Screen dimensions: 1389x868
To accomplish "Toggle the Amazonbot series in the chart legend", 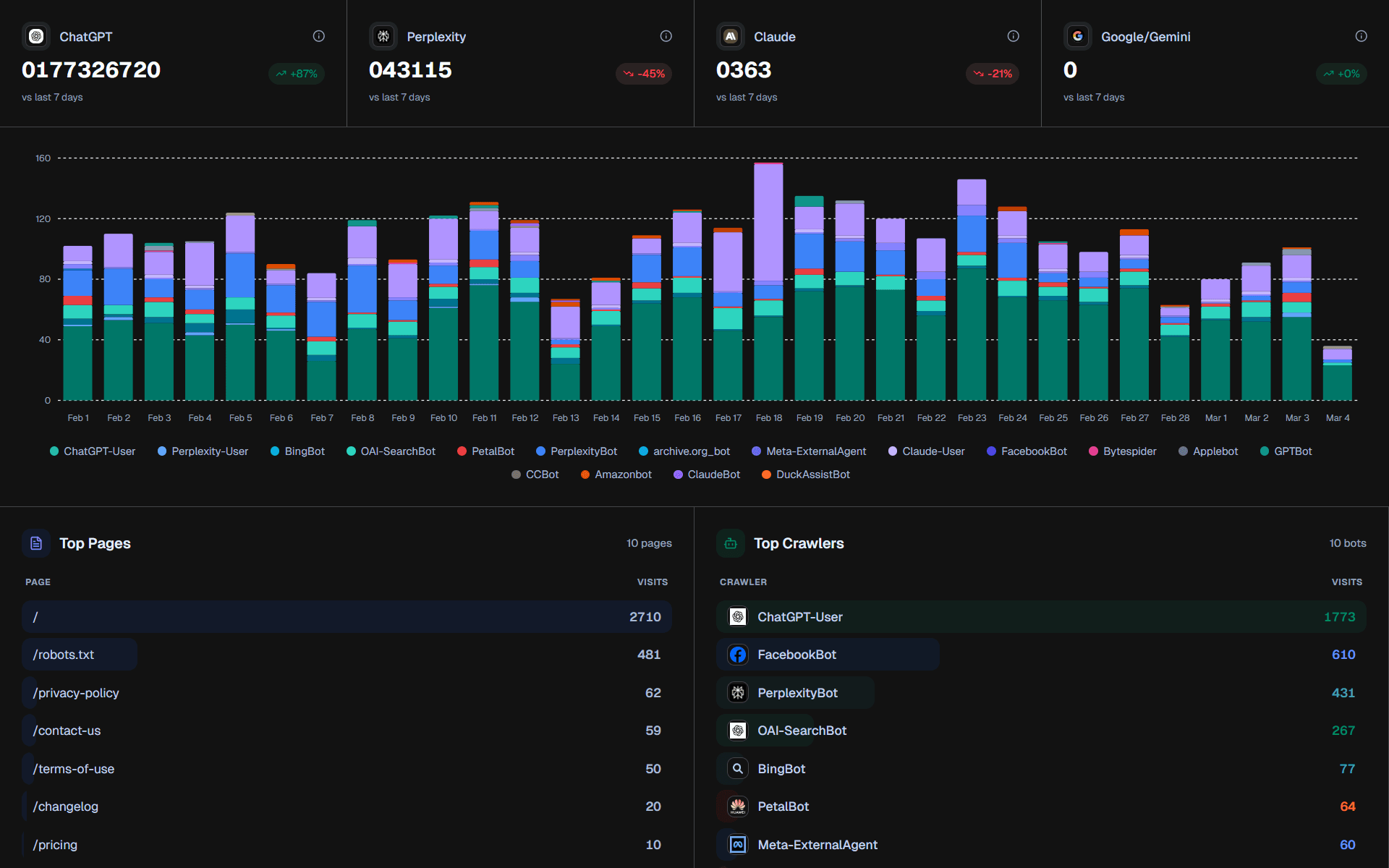I will point(616,475).
